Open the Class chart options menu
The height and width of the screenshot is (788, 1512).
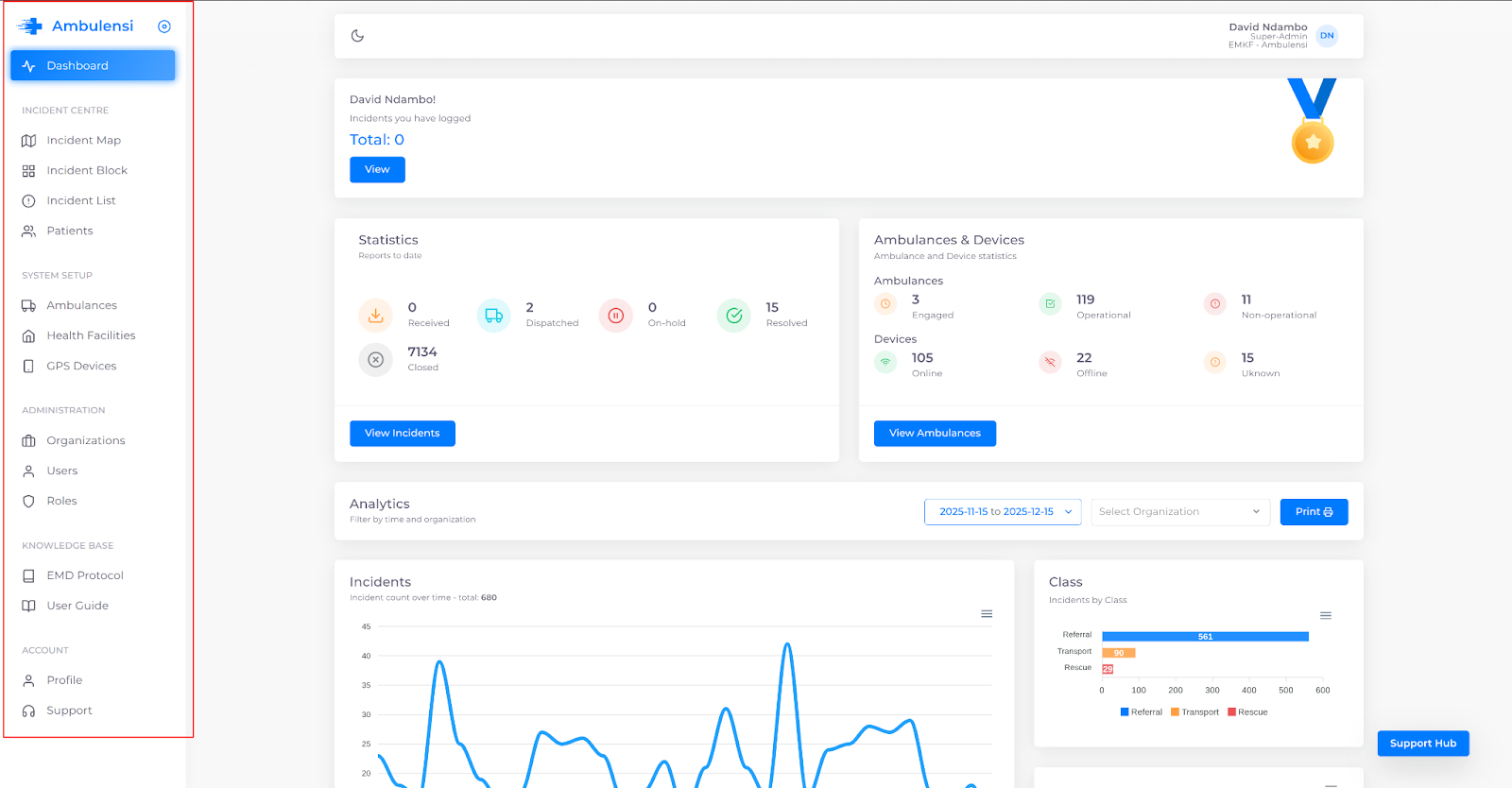(x=1326, y=616)
